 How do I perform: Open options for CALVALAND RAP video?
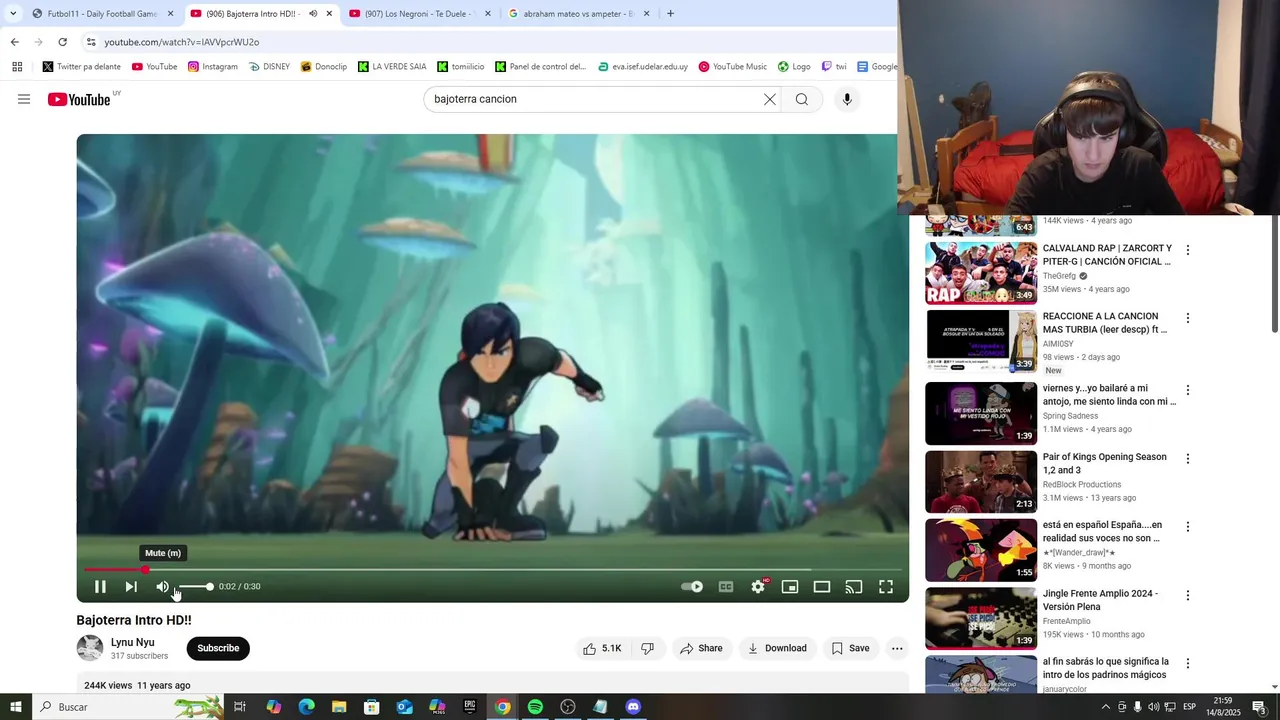[1188, 250]
